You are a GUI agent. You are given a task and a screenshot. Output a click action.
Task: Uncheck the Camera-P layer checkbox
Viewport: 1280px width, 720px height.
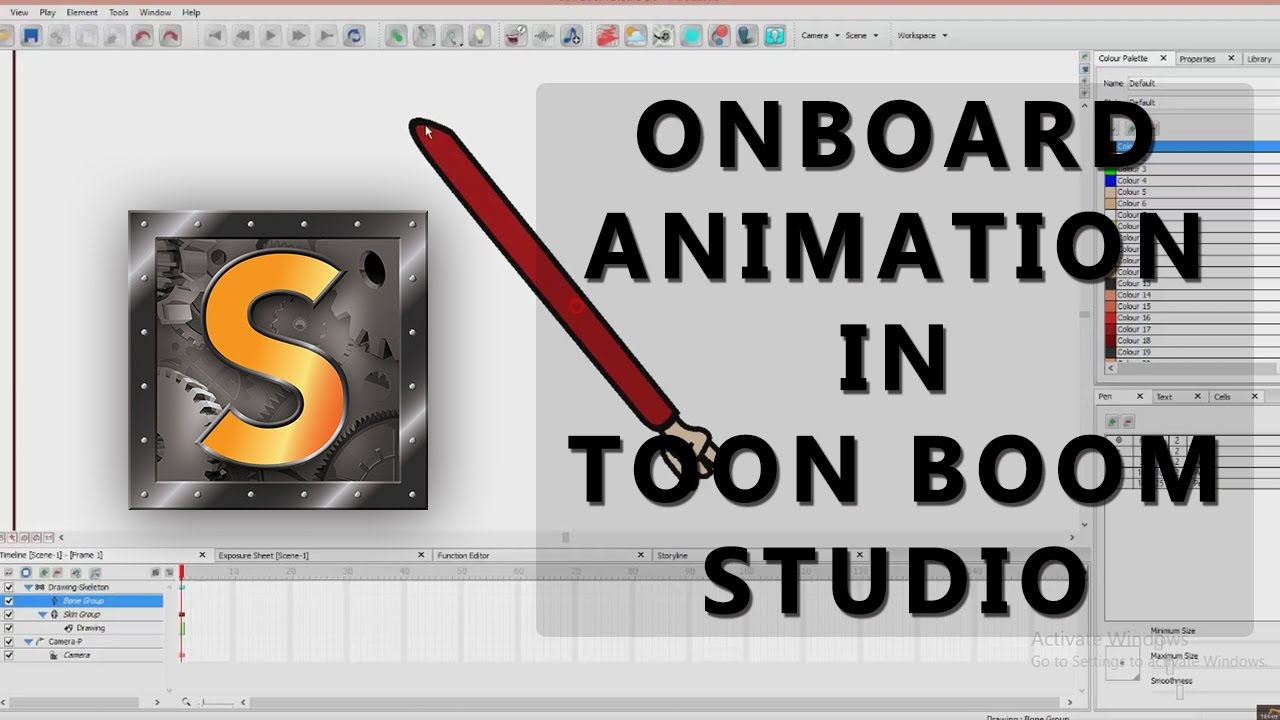(x=9, y=641)
